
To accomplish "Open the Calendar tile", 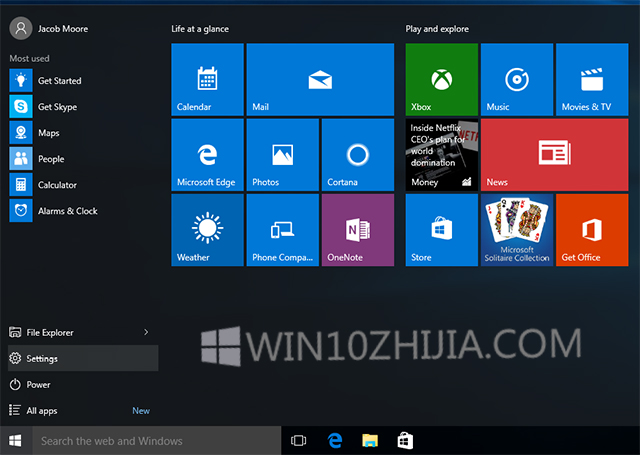I will pyautogui.click(x=207, y=80).
